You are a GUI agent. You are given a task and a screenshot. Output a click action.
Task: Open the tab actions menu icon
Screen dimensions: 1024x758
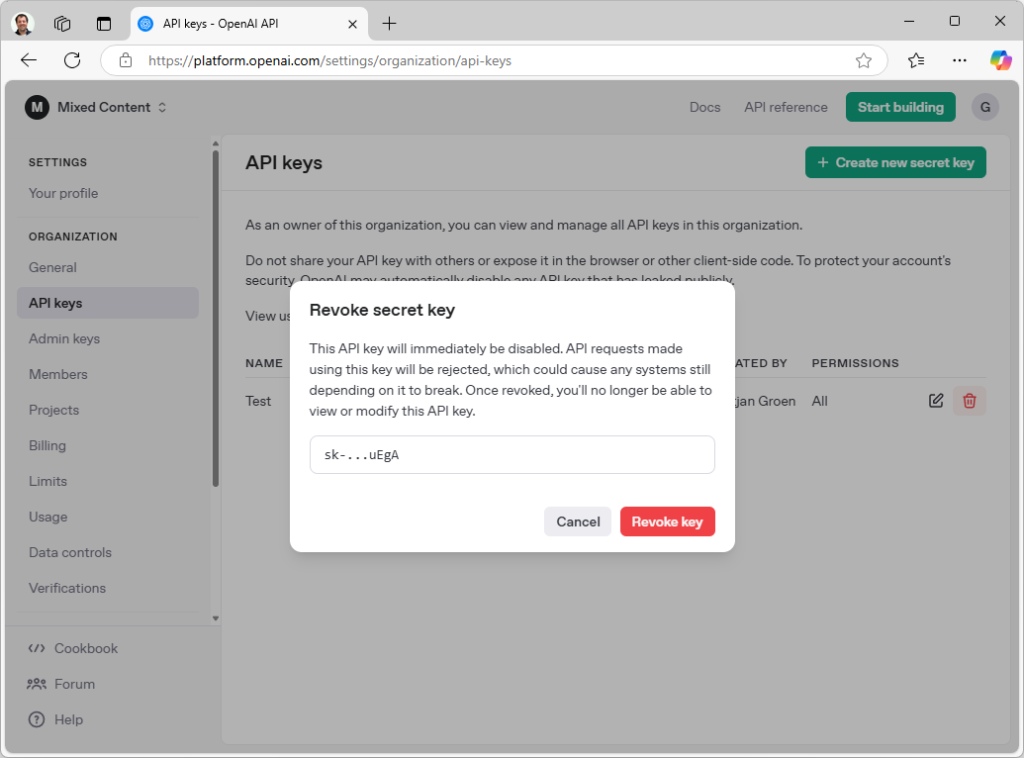pos(62,23)
